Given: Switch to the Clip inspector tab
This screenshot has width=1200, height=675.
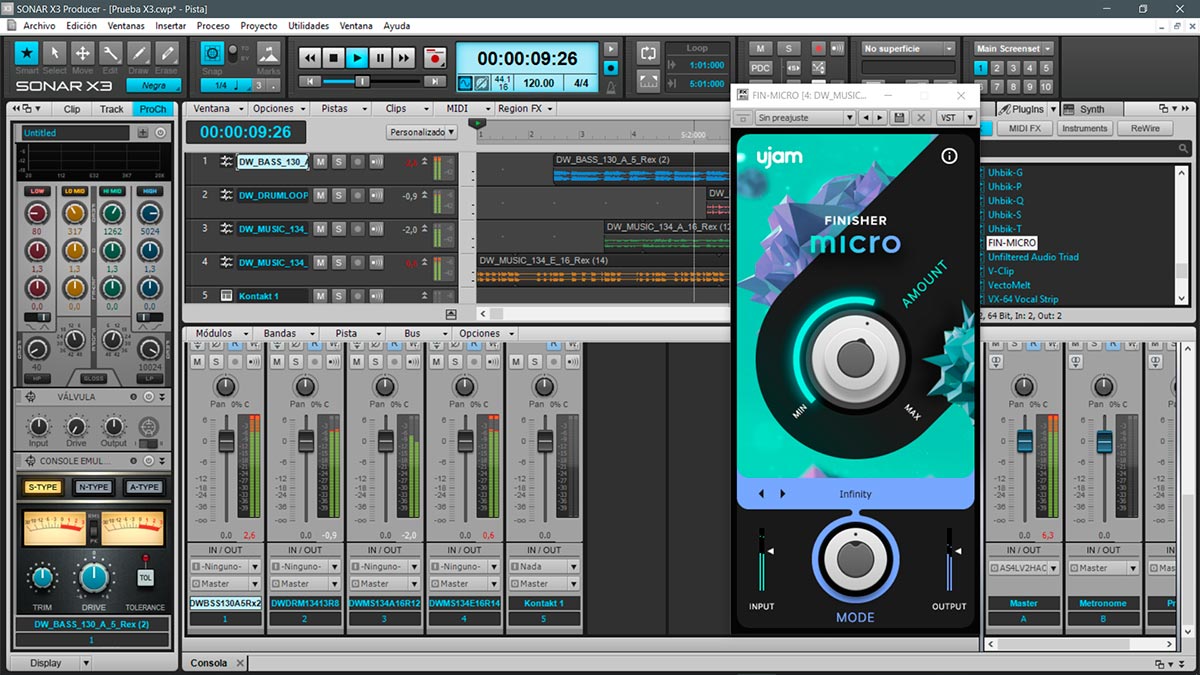Looking at the screenshot, I should (71, 109).
